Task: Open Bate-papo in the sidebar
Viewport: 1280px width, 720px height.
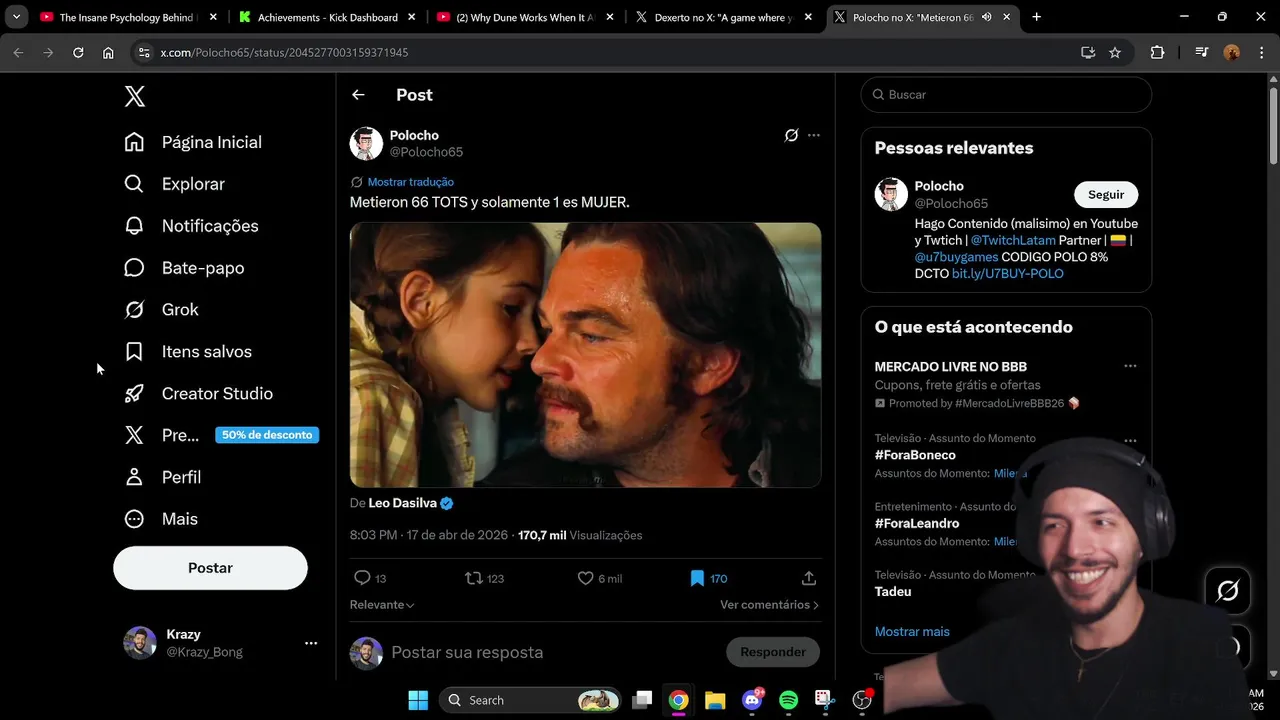Action: tap(184, 268)
